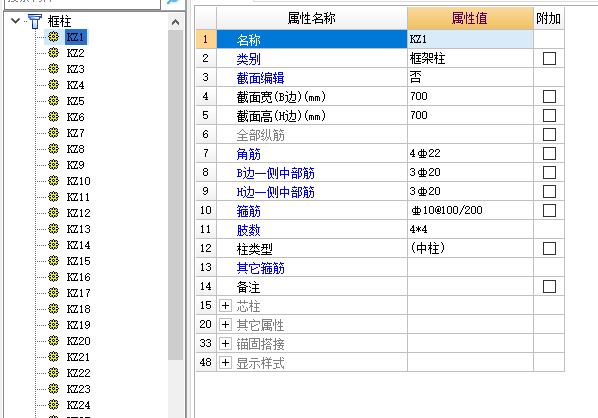Screen dimensions: 598x418
Task: Open the 截面编辑 property link
Action: 260,78
